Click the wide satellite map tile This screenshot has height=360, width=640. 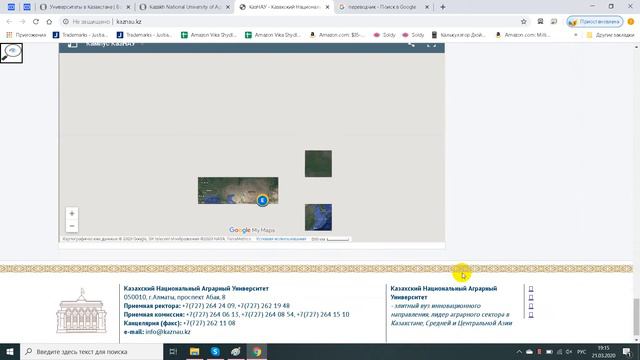[238, 191]
